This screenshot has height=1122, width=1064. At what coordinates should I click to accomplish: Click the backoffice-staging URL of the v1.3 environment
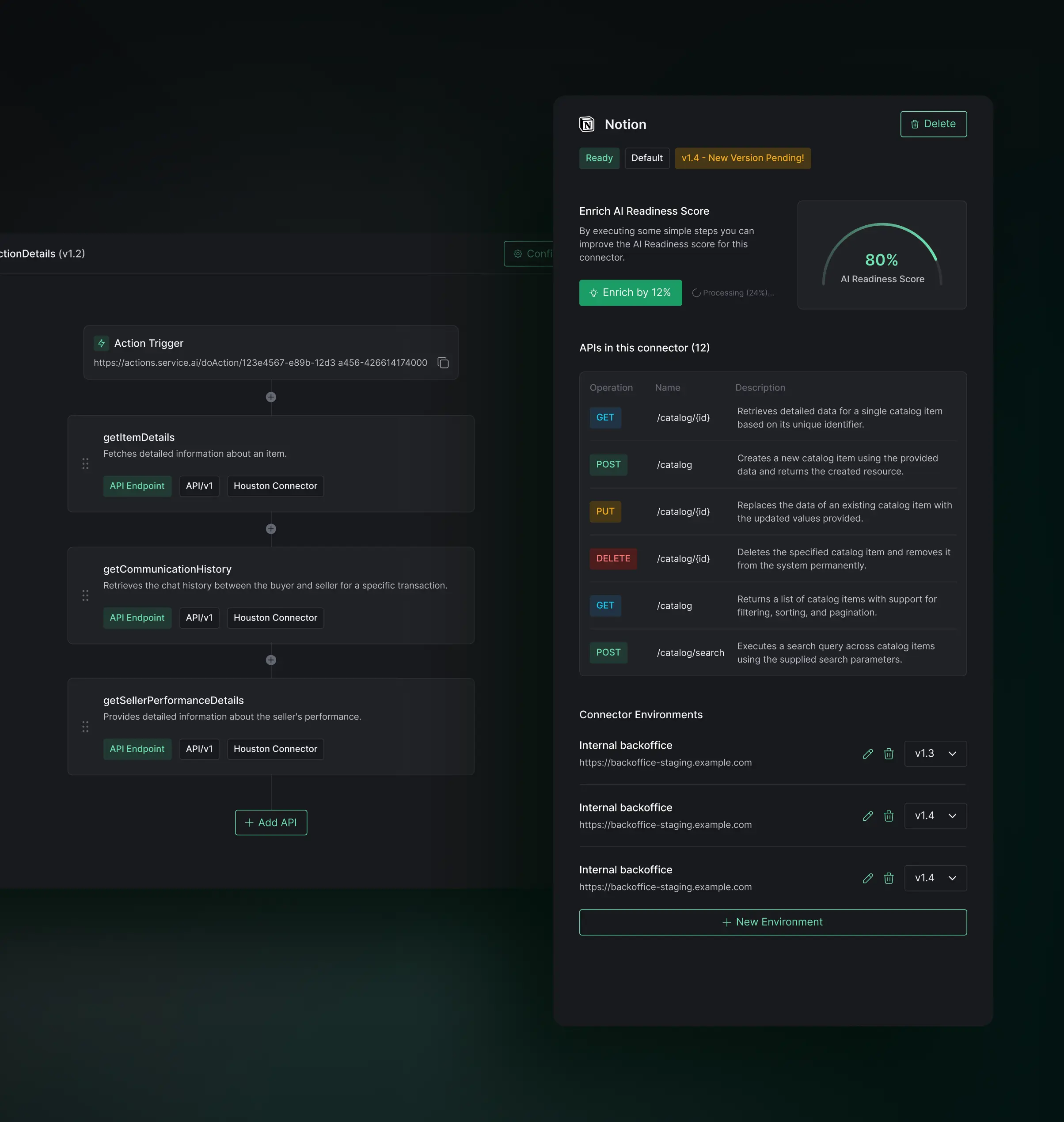point(665,763)
